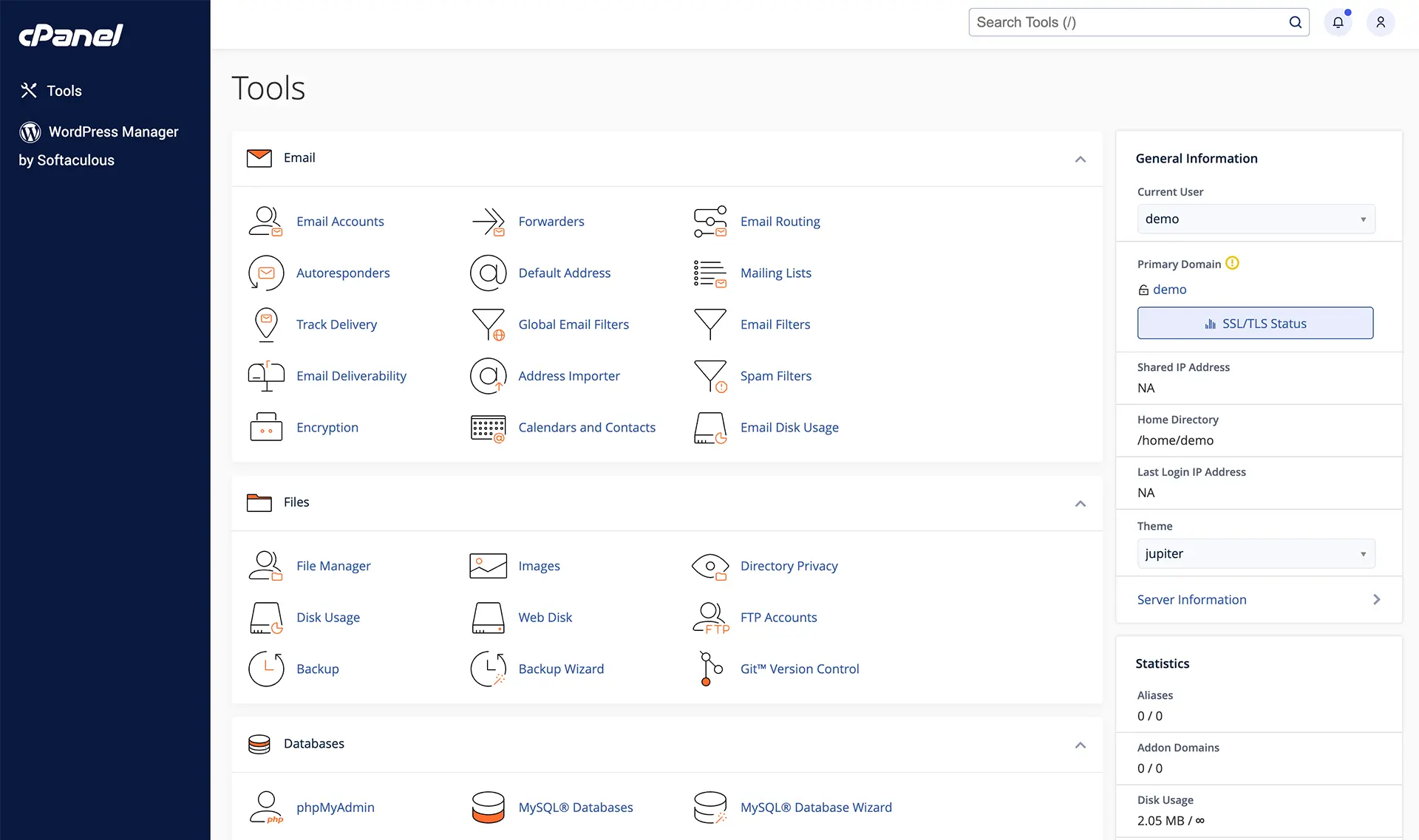Open the phpMyAdmin link

point(335,807)
